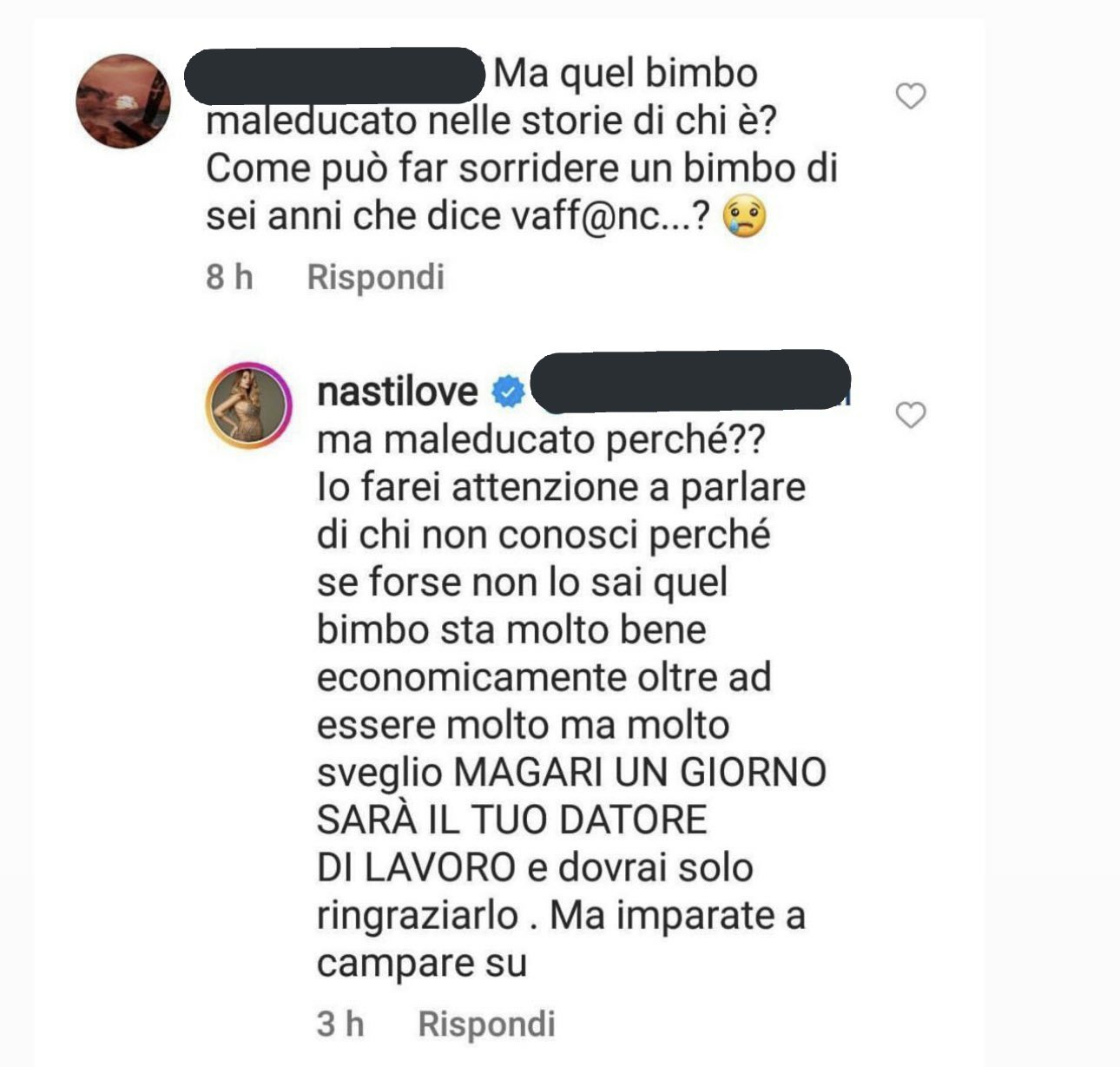The height and width of the screenshot is (1067, 1120).
Task: Open the nastilove username profile link
Action: click(398, 392)
